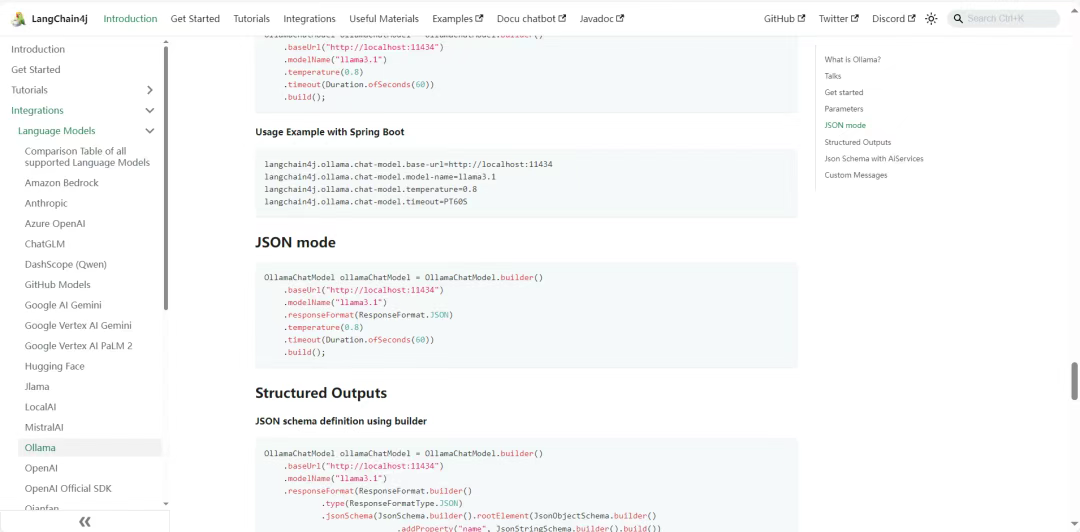Collapse the Integrations sidebar chevron
Screen dimensions: 1080x532
point(149,110)
